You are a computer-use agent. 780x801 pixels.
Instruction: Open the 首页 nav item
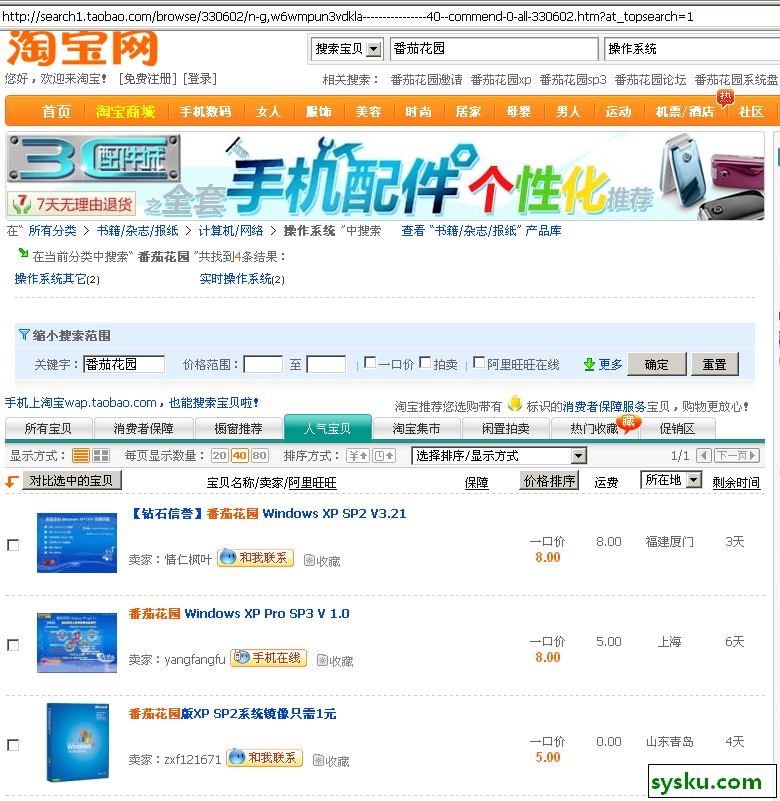click(56, 111)
